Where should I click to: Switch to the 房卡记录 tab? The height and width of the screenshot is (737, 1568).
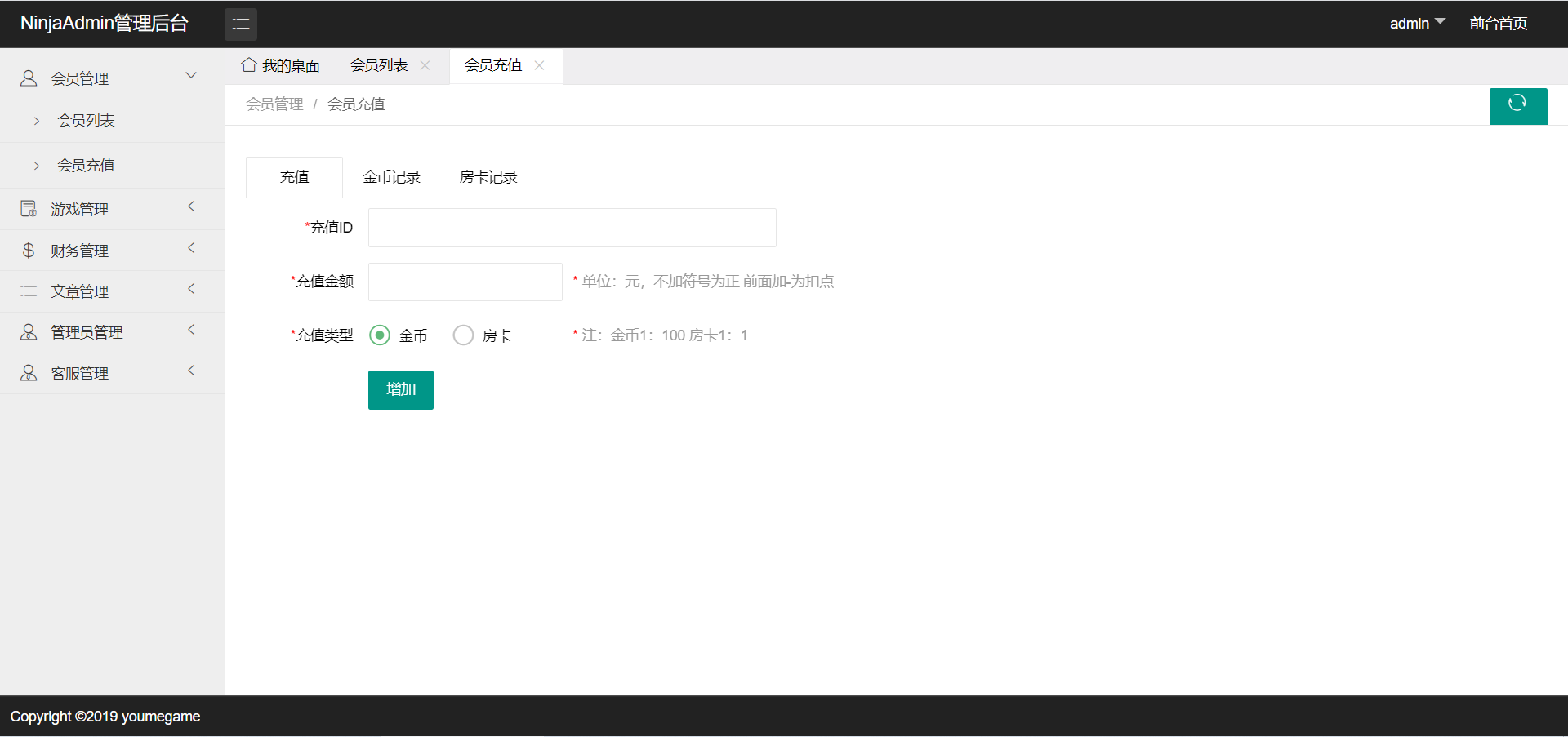[x=488, y=177]
